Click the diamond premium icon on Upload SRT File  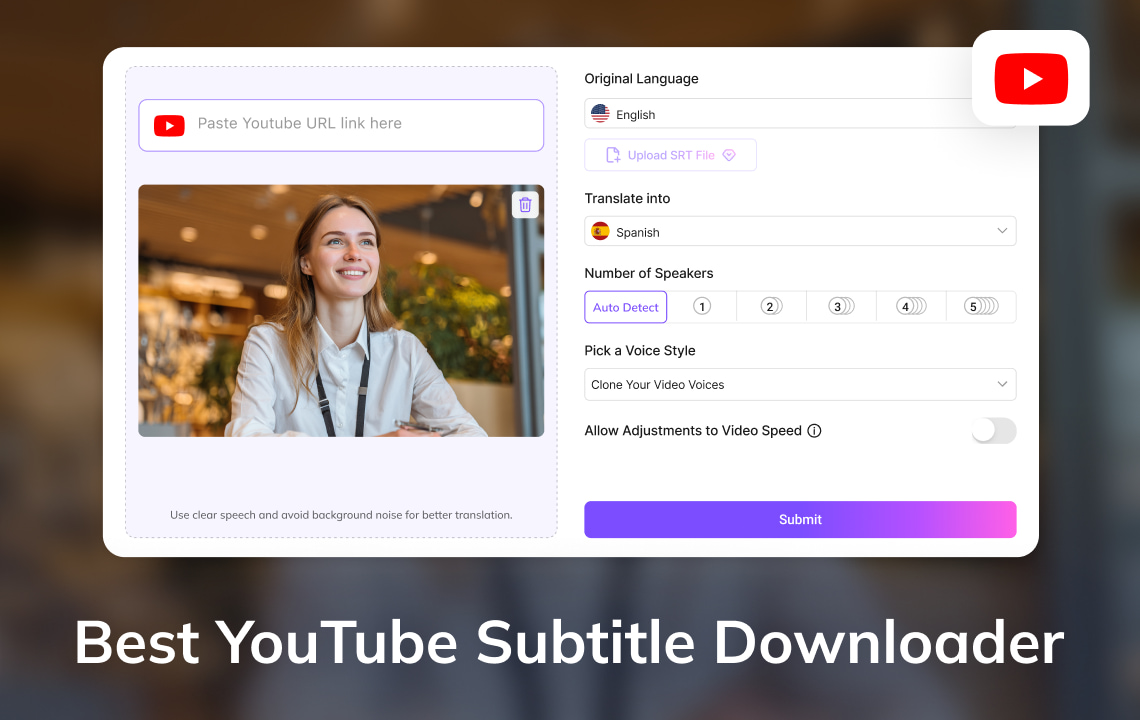pos(729,154)
